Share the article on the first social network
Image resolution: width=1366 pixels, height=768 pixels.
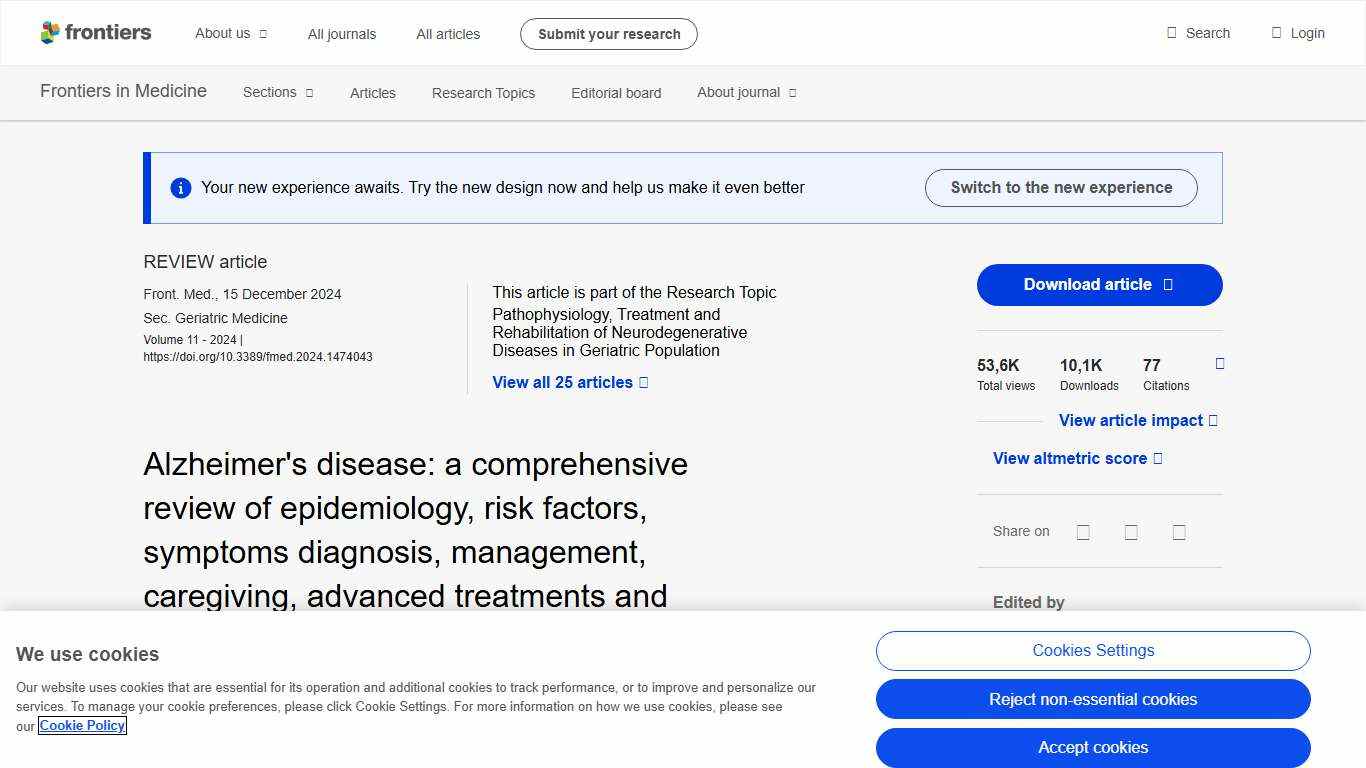click(1083, 532)
